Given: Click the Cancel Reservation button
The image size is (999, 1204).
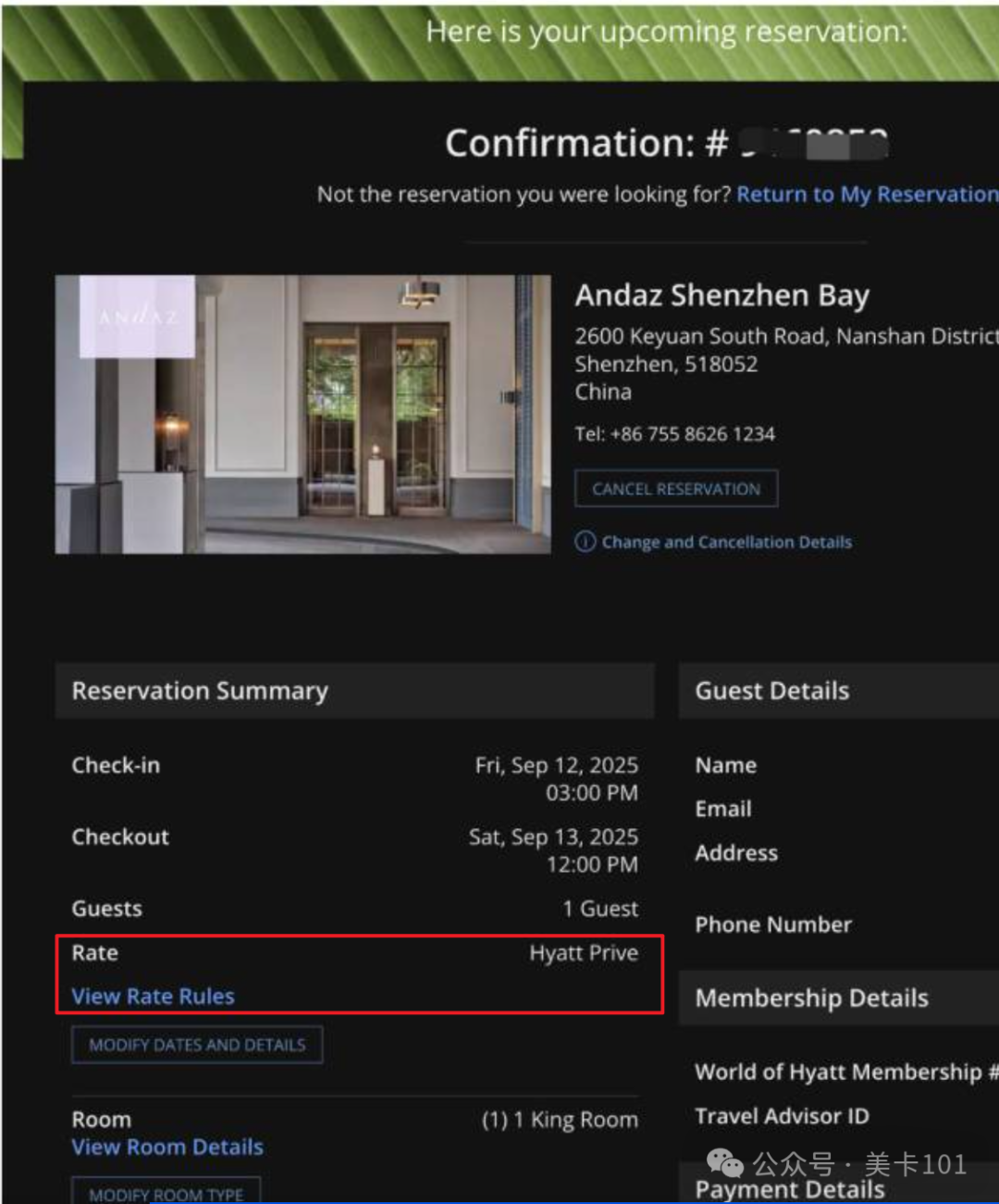Looking at the screenshot, I should point(676,489).
